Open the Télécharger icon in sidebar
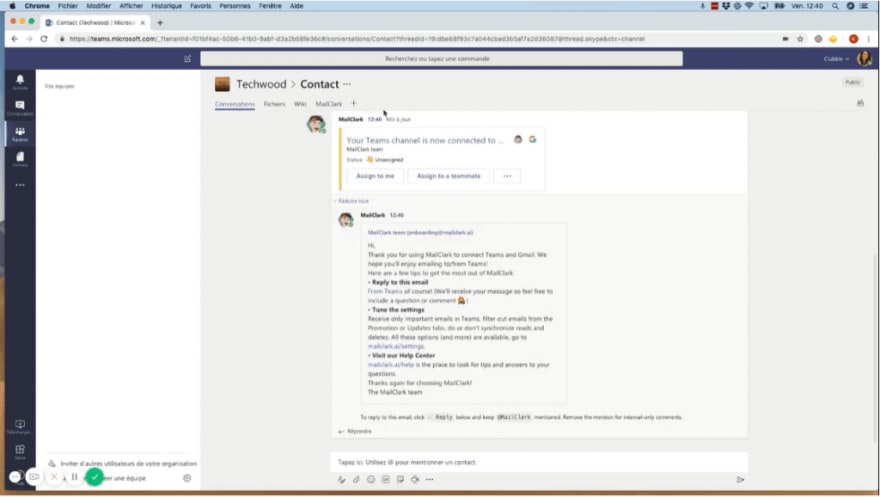 pos(20,426)
